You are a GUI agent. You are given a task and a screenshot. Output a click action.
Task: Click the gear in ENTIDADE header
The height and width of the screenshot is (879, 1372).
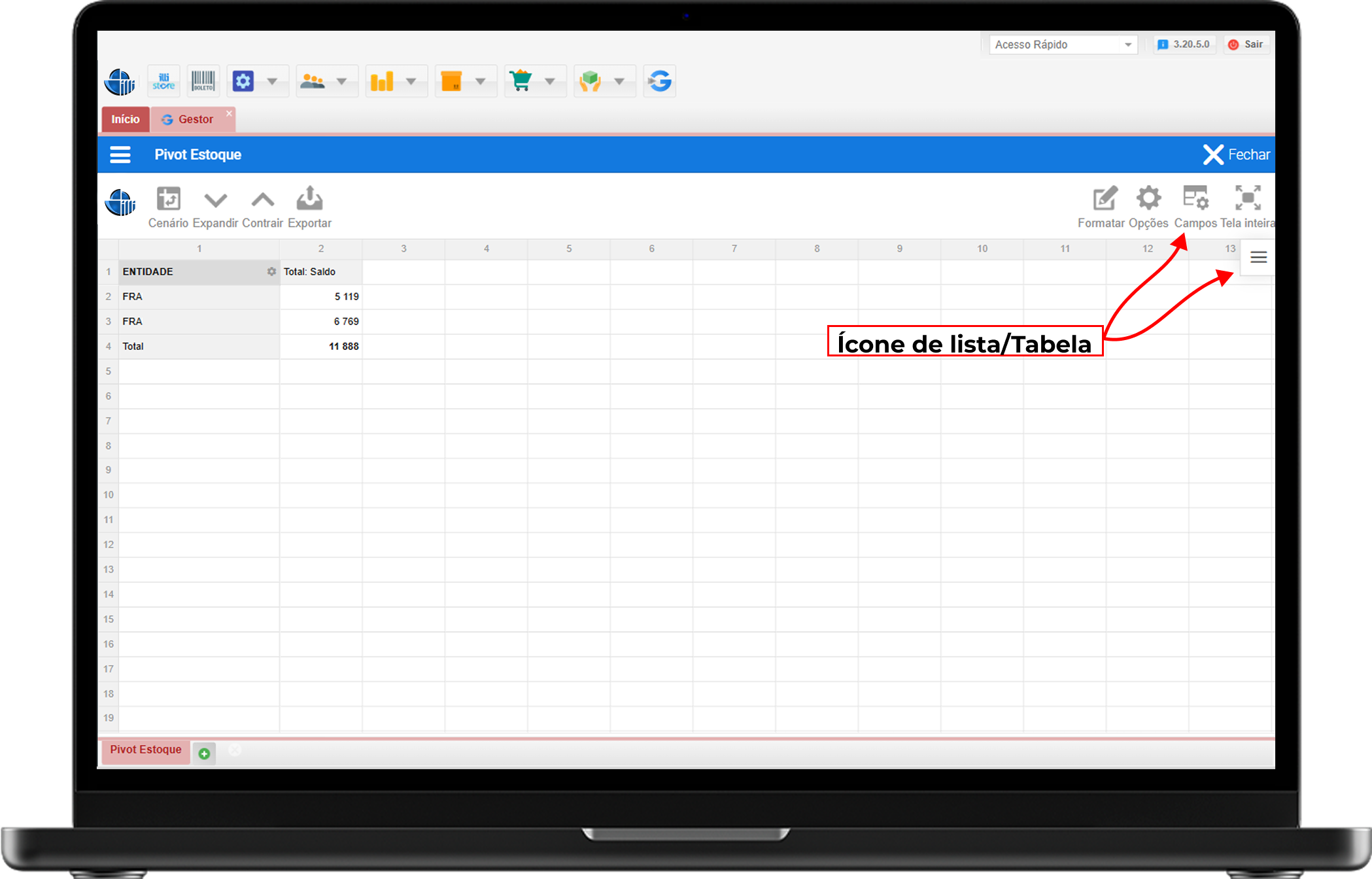[271, 271]
